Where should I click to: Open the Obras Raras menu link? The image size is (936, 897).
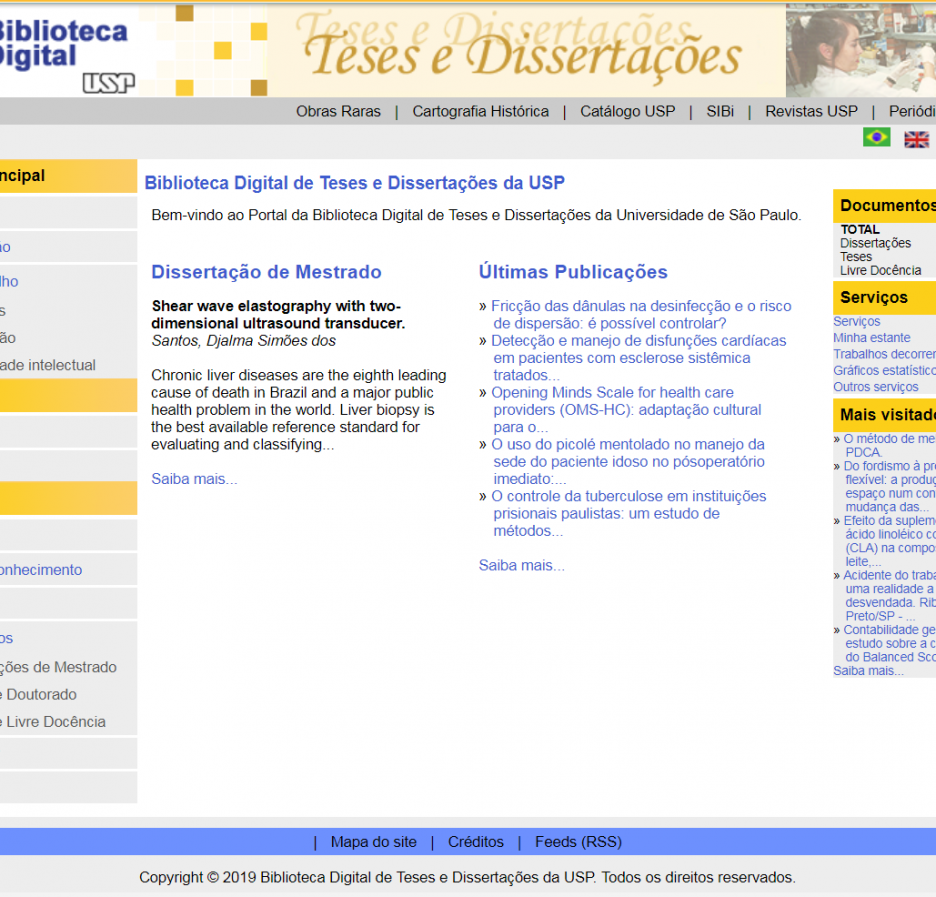(x=338, y=112)
